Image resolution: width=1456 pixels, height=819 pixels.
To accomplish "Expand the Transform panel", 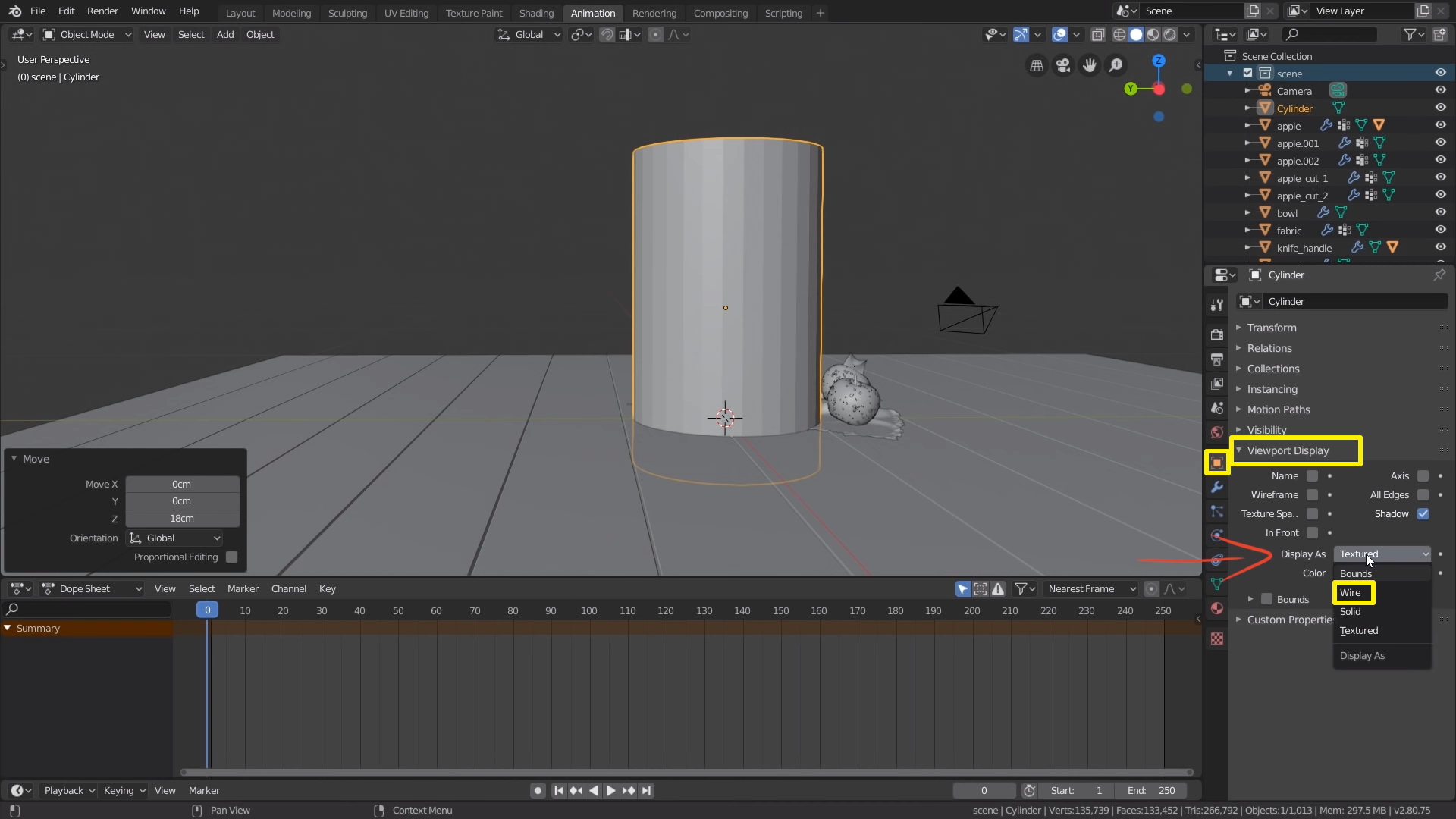I will point(1272,328).
